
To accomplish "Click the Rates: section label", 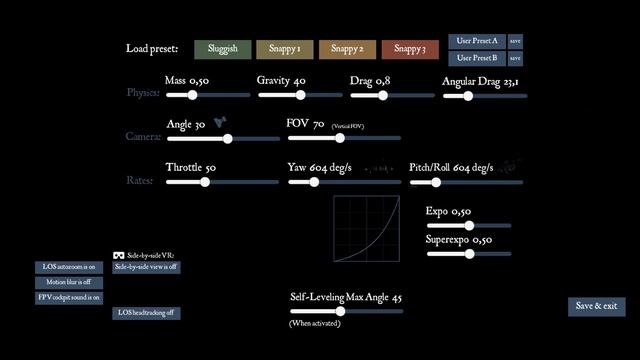I will tap(140, 180).
